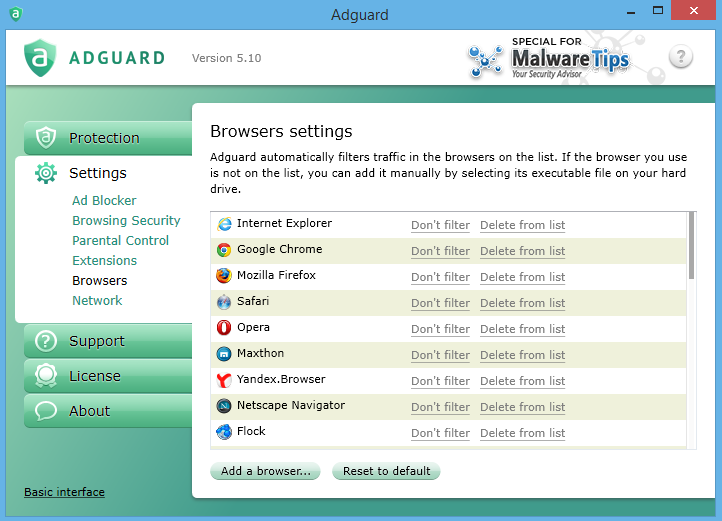Click the Safari compass icon

point(224,302)
